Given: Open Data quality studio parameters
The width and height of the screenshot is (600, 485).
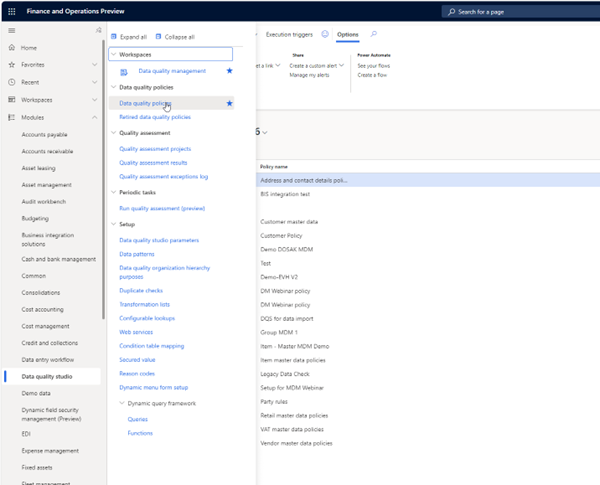Looking at the screenshot, I should tap(159, 240).
